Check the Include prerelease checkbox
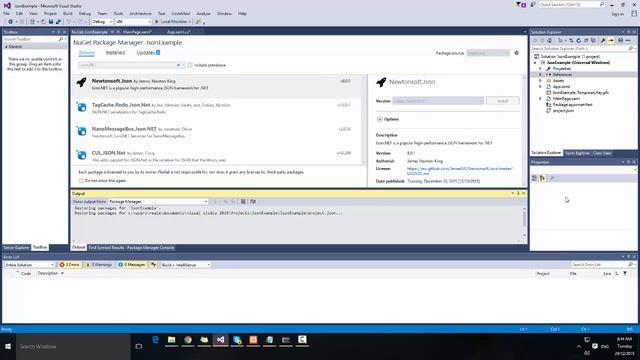640x360 pixels. [x=190, y=65]
